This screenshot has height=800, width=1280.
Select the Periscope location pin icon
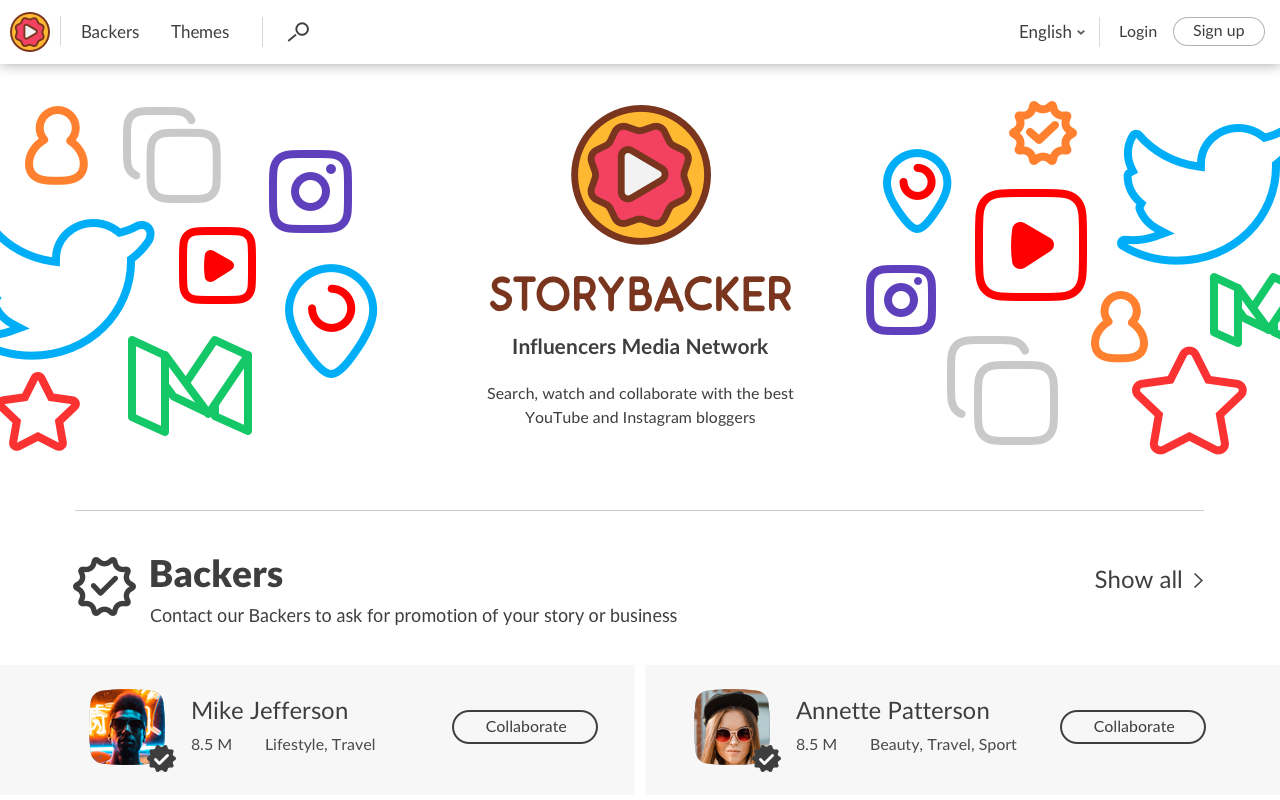click(331, 318)
